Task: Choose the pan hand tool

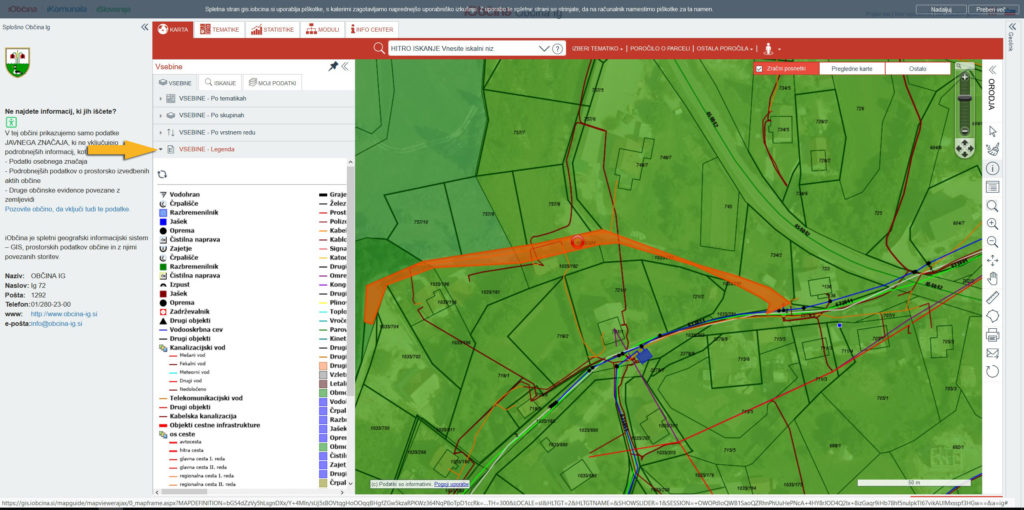Action: pos(992,278)
